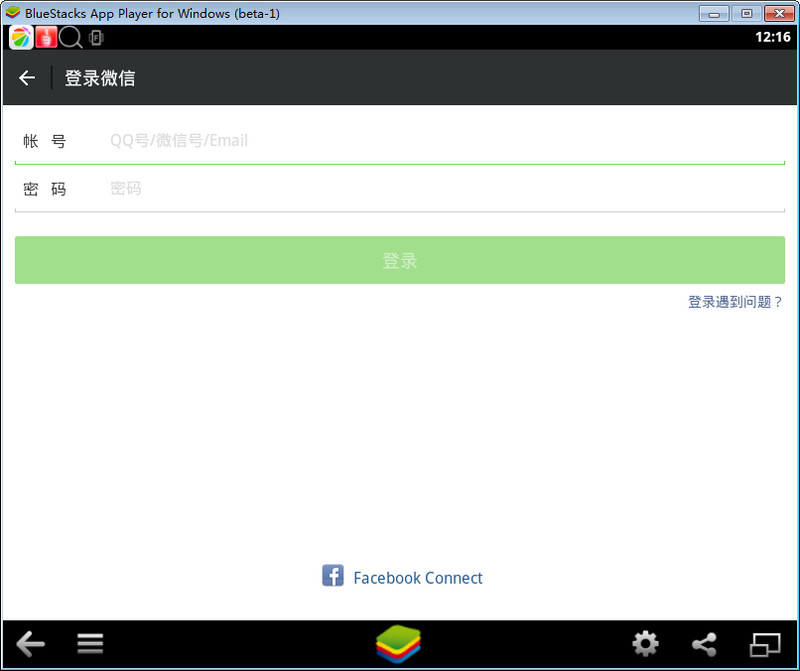Click the Facebook logo icon
Screen dimensions: 800x671
click(333, 576)
